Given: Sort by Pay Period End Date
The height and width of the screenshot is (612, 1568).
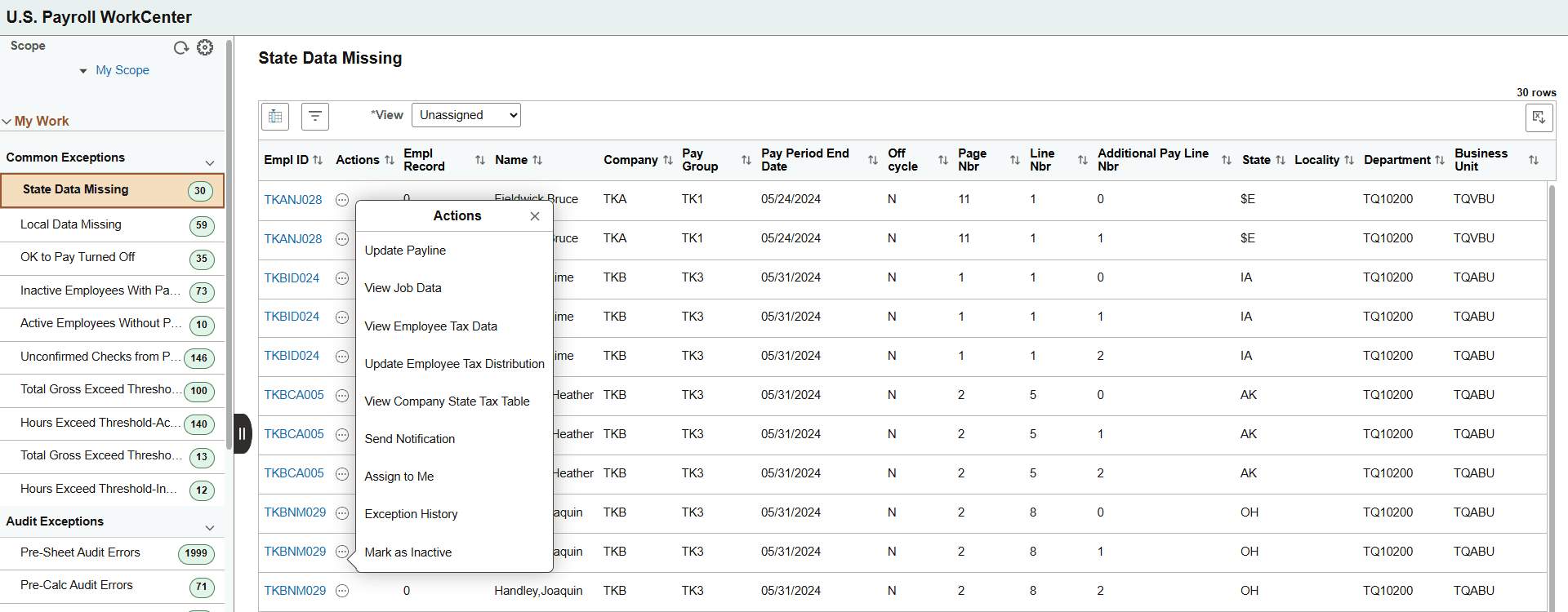Looking at the screenshot, I should point(873,160).
